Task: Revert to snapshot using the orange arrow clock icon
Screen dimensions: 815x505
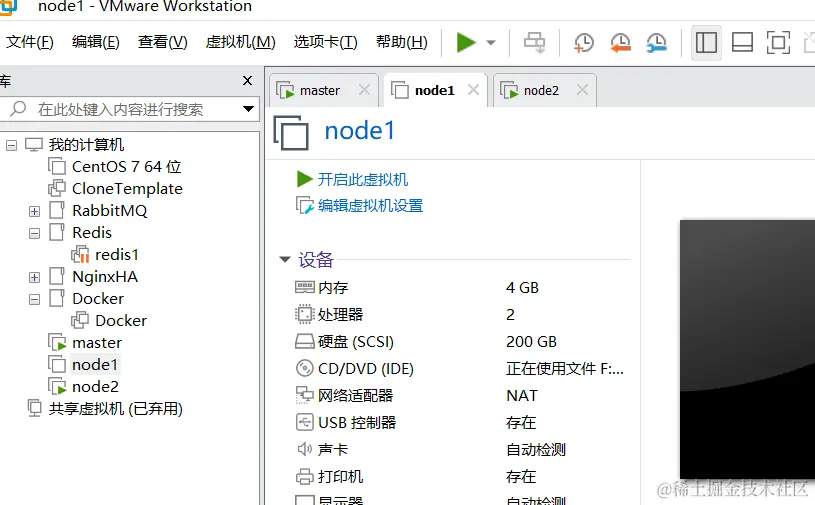Action: [620, 42]
